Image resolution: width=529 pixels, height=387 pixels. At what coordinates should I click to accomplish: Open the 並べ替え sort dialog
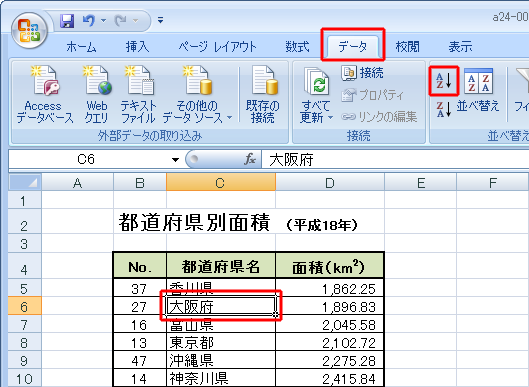coord(478,89)
